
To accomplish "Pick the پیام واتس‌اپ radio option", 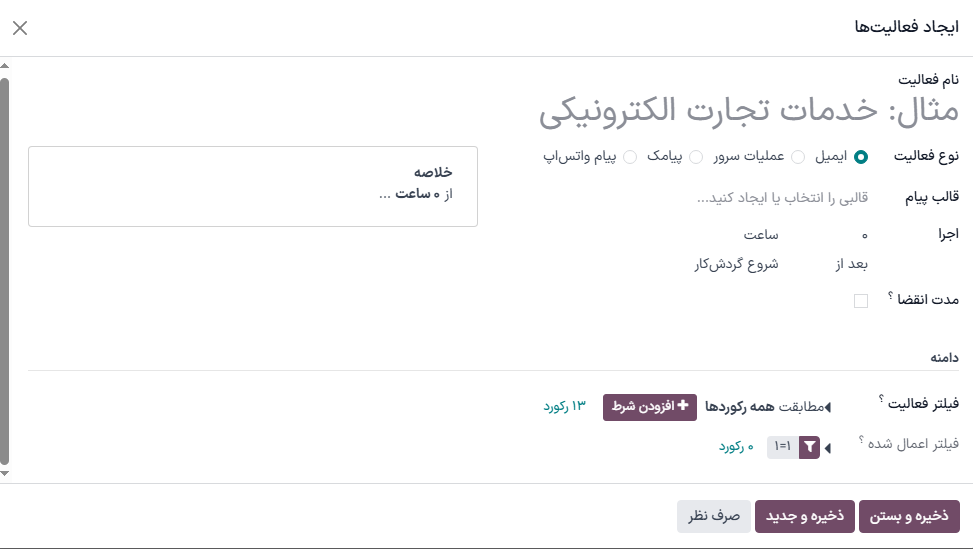I will (x=630, y=157).
